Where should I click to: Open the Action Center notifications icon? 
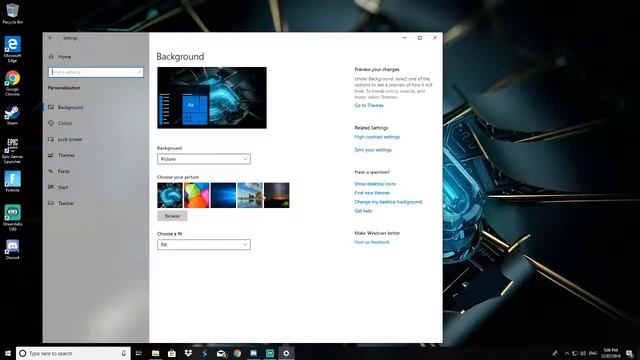click(x=630, y=353)
